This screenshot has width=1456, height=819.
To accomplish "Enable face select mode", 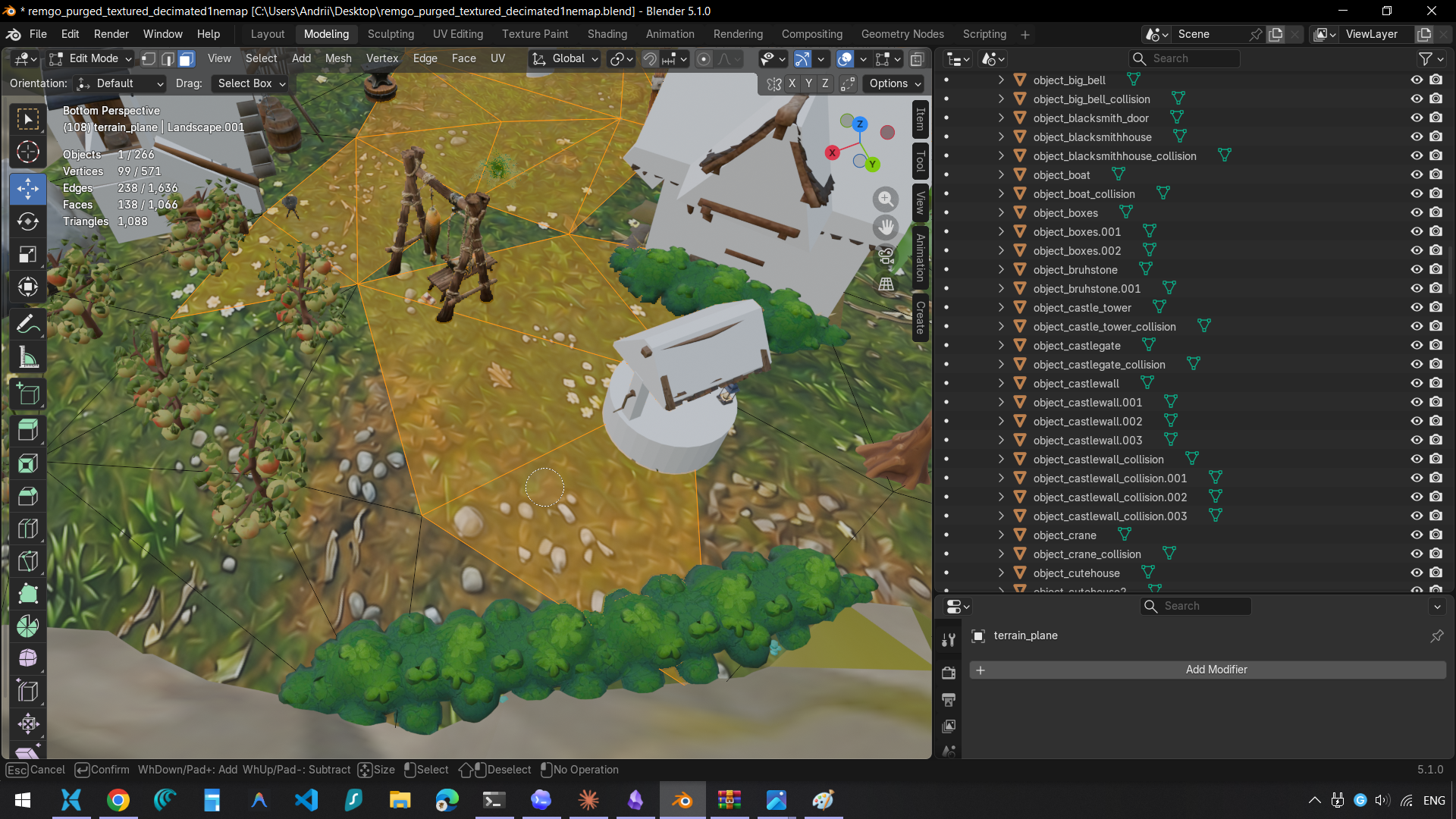I will pyautogui.click(x=187, y=58).
